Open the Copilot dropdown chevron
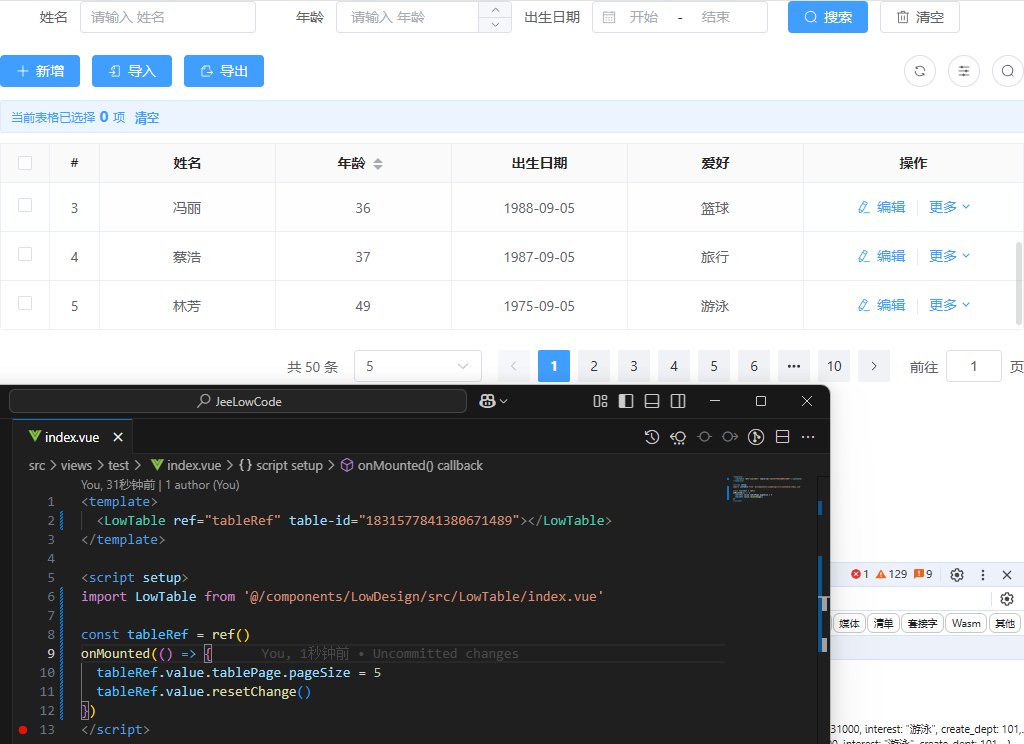1024x744 pixels. (x=504, y=401)
